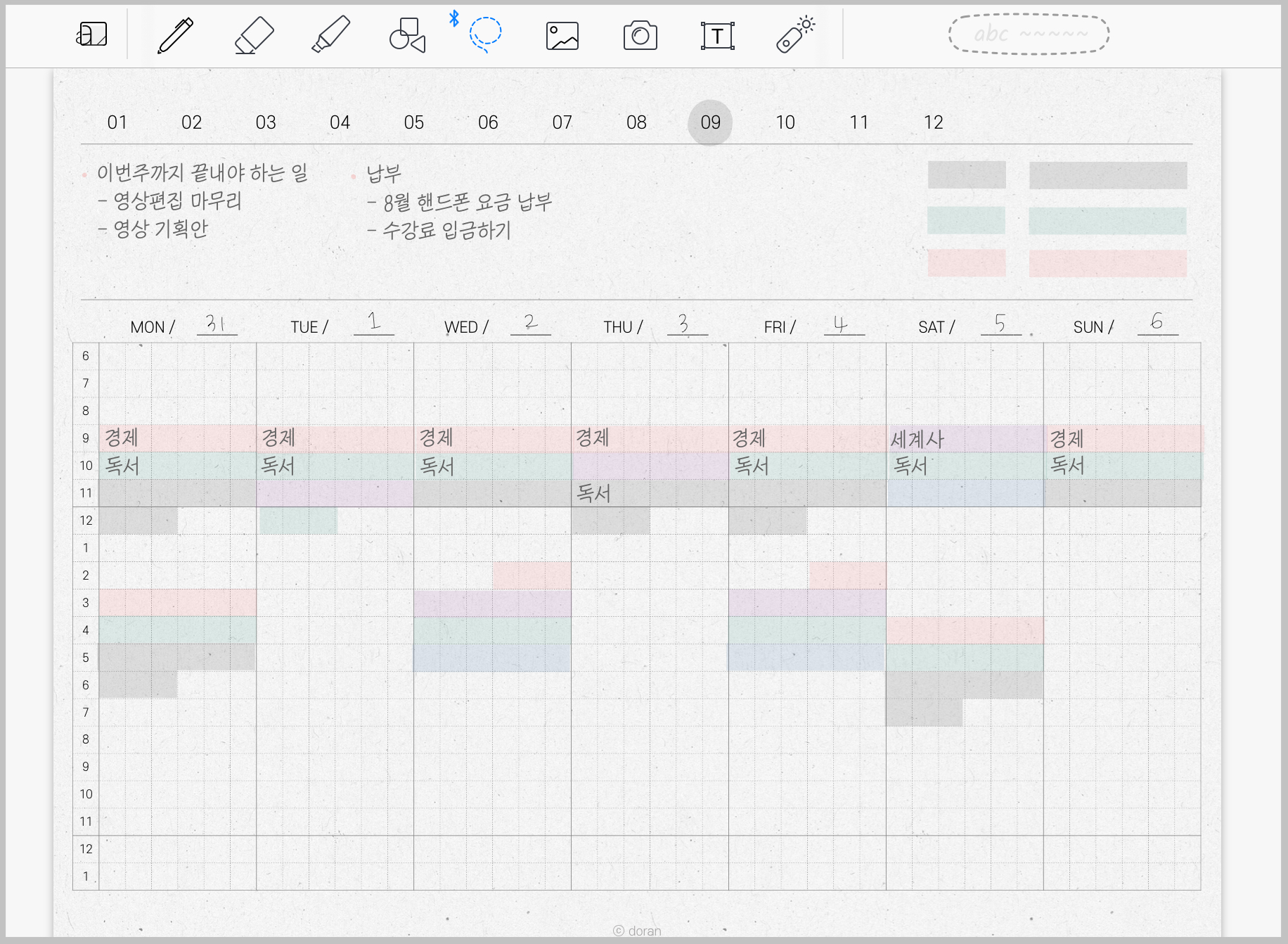The width and height of the screenshot is (1288, 944).
Task: Click Monday's '경제' entry at 9
Action: point(122,438)
